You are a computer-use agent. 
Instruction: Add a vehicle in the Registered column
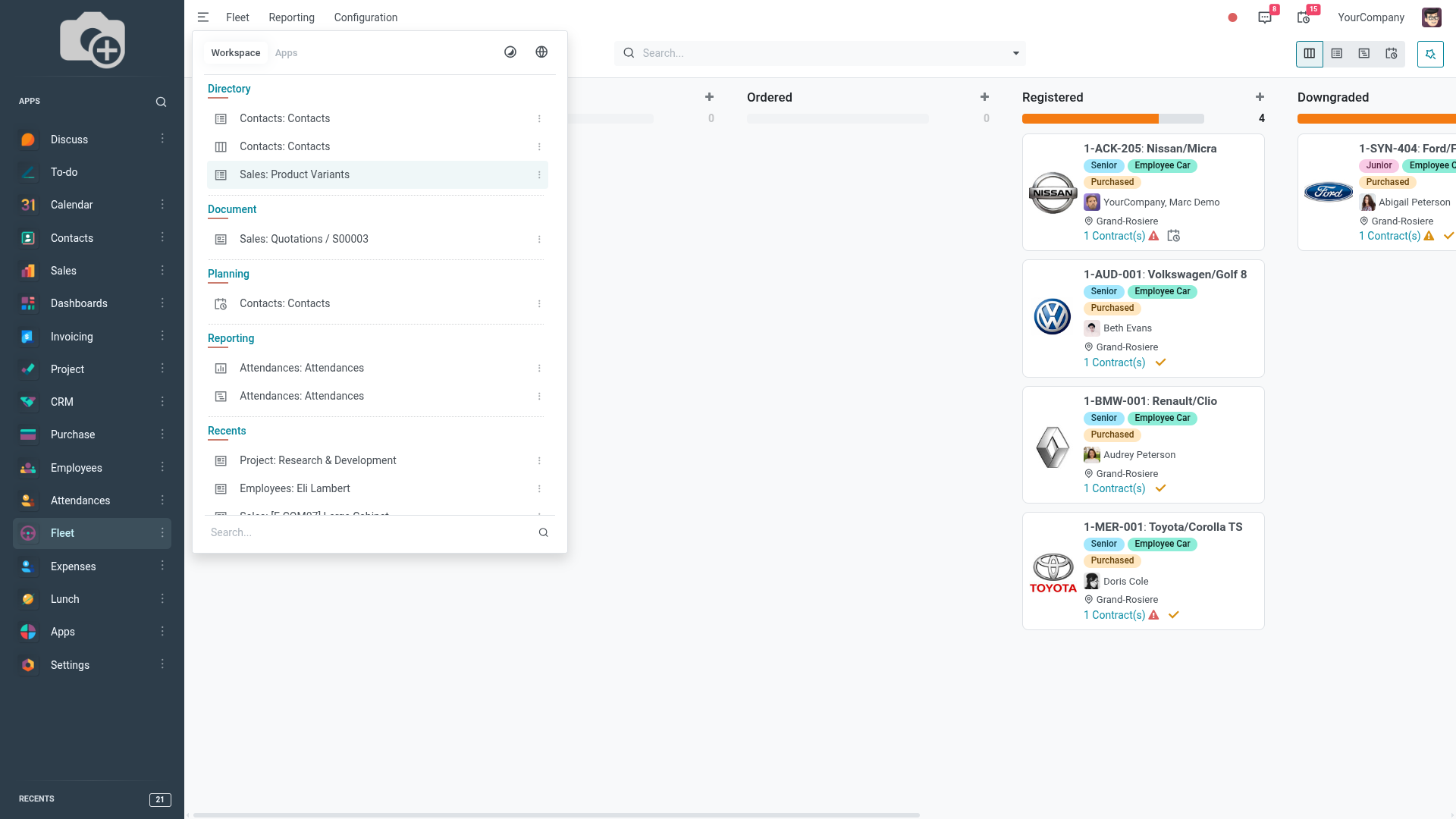(x=1260, y=97)
